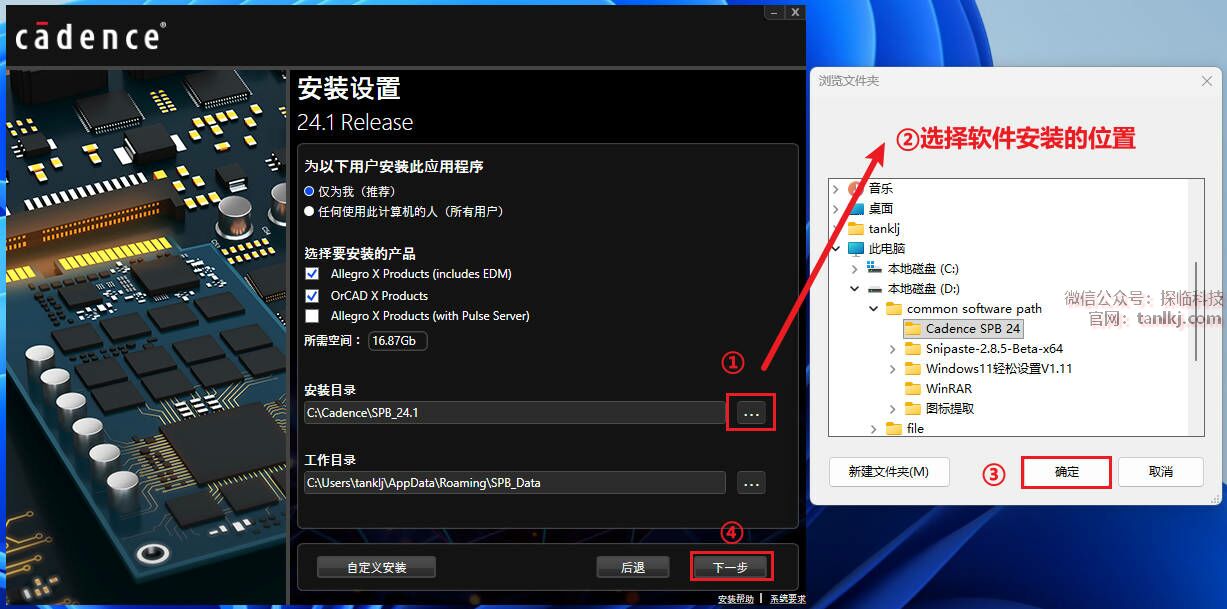Viewport: 1227px width, 609px height.
Task: Expand 本地磁盘 (C:) node
Action: [855, 268]
